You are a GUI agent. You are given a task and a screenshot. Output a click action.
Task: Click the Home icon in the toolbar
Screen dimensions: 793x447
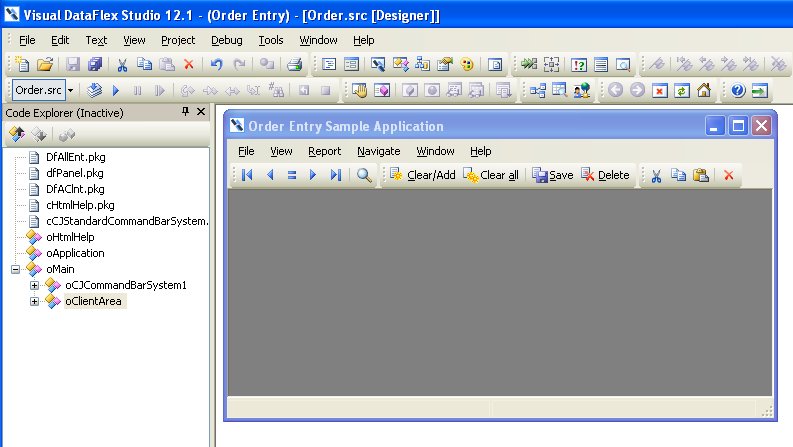[x=704, y=91]
